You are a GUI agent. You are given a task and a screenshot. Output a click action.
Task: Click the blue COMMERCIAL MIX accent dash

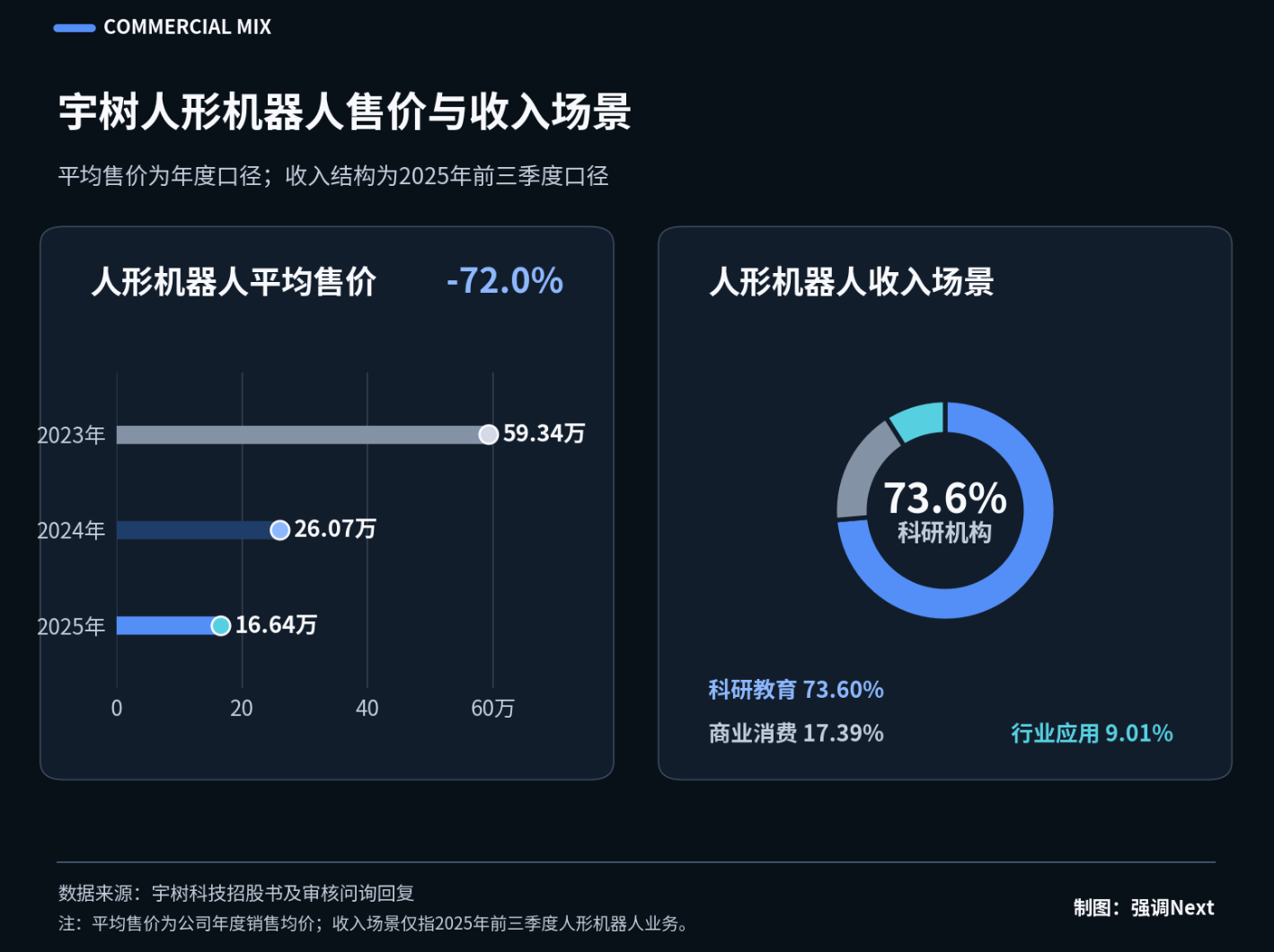[75, 28]
